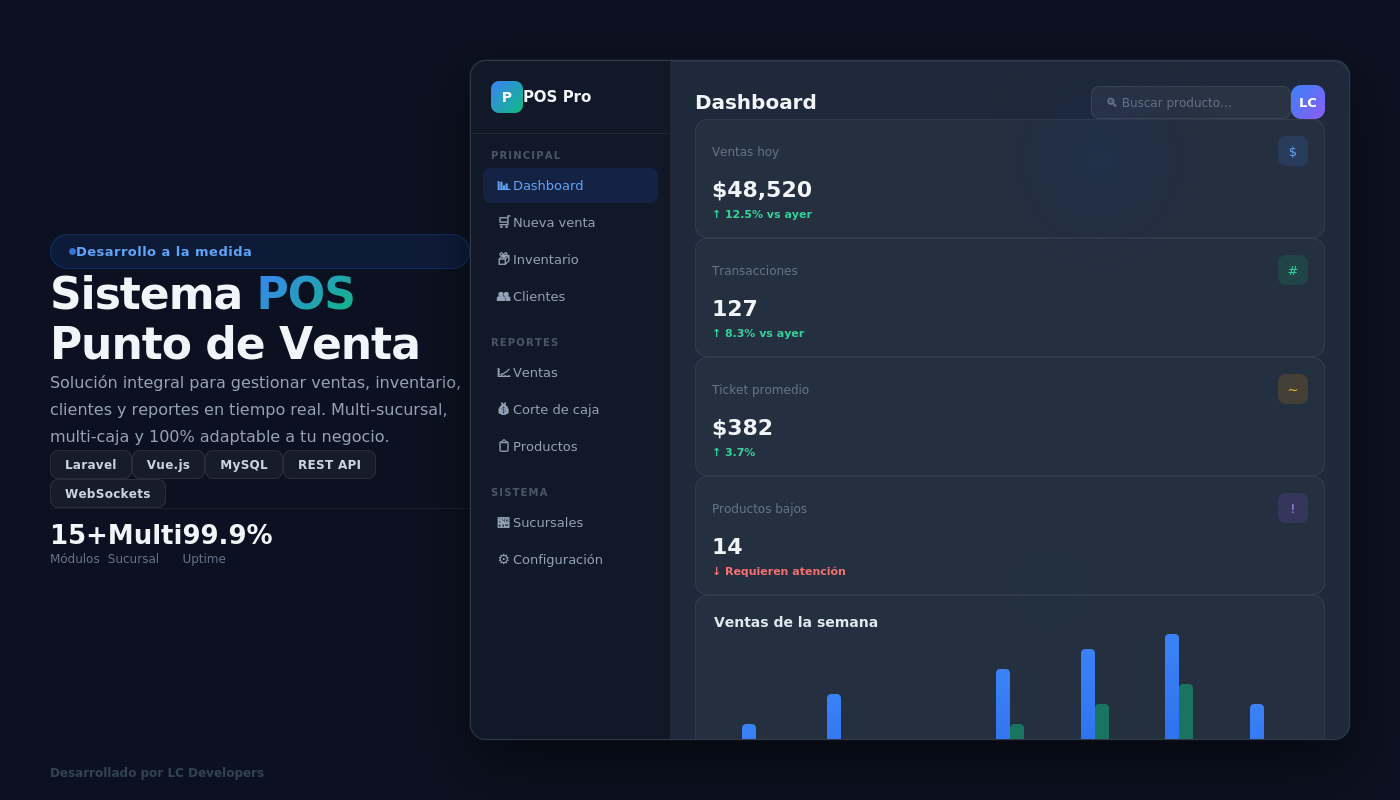Screen dimensions: 1400x800
Task: Click the alert icon on Productos bajos card
Action: [x=1292, y=508]
